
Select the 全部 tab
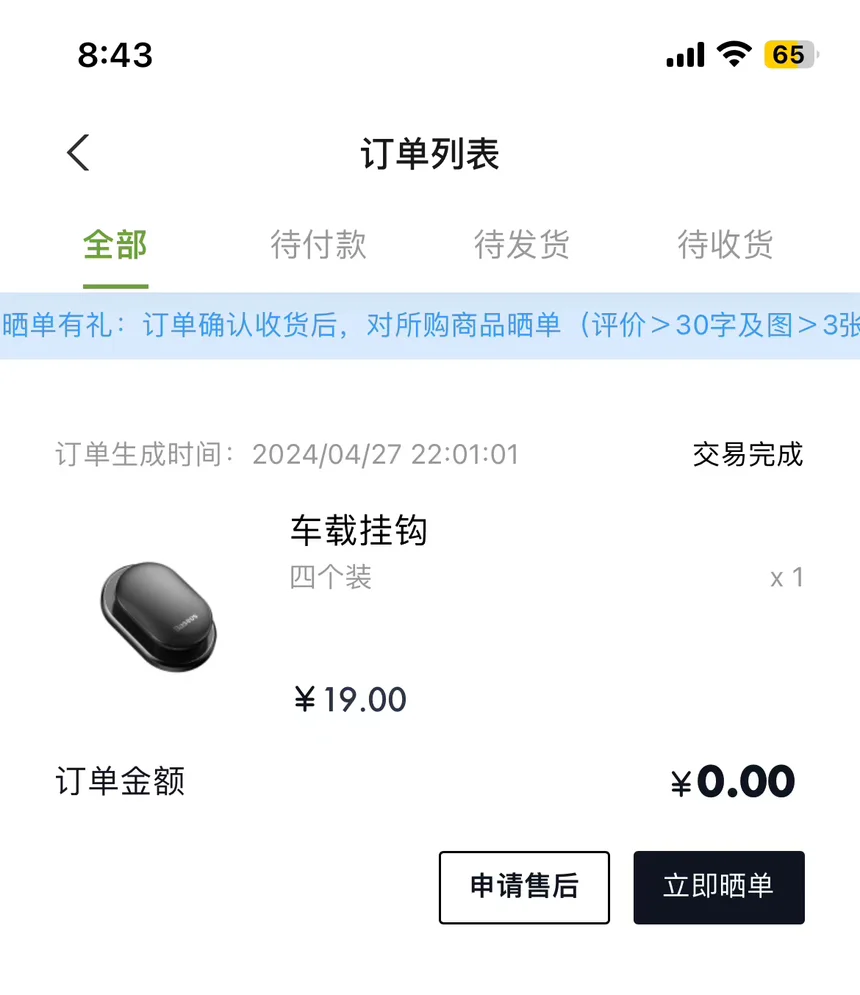point(115,245)
